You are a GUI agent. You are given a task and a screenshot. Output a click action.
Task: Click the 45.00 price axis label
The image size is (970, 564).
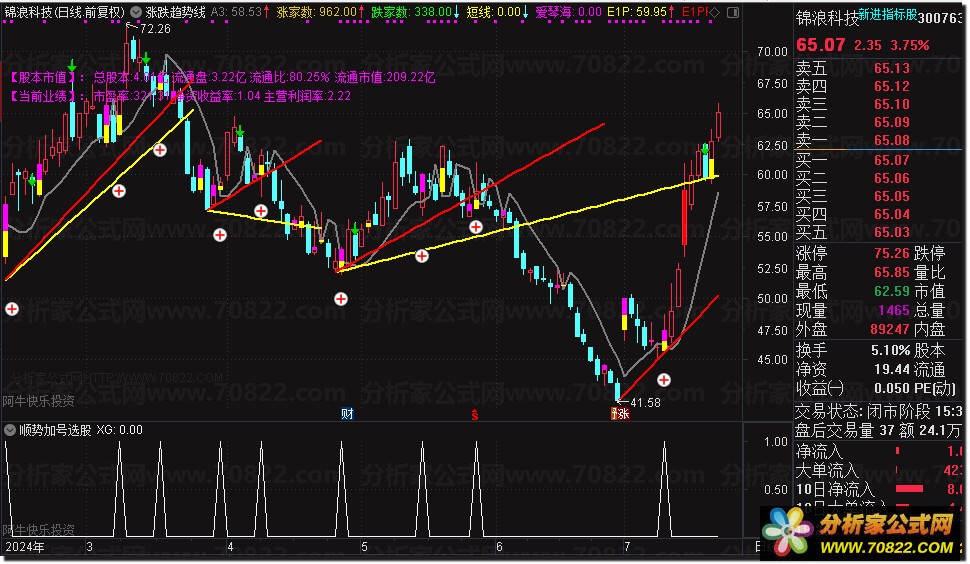[x=772, y=360]
